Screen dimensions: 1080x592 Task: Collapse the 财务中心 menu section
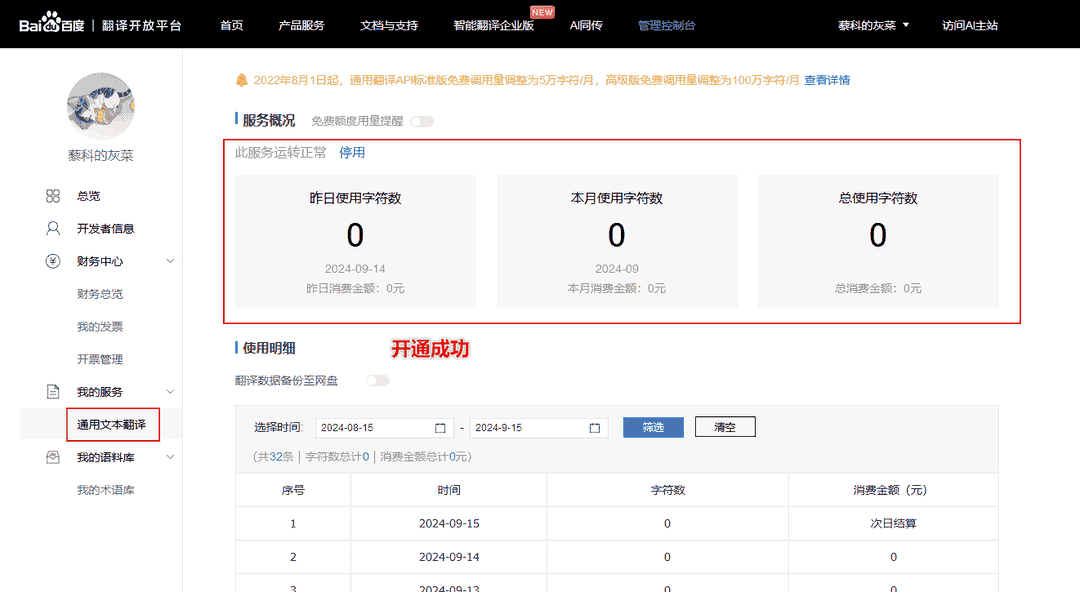pos(170,260)
